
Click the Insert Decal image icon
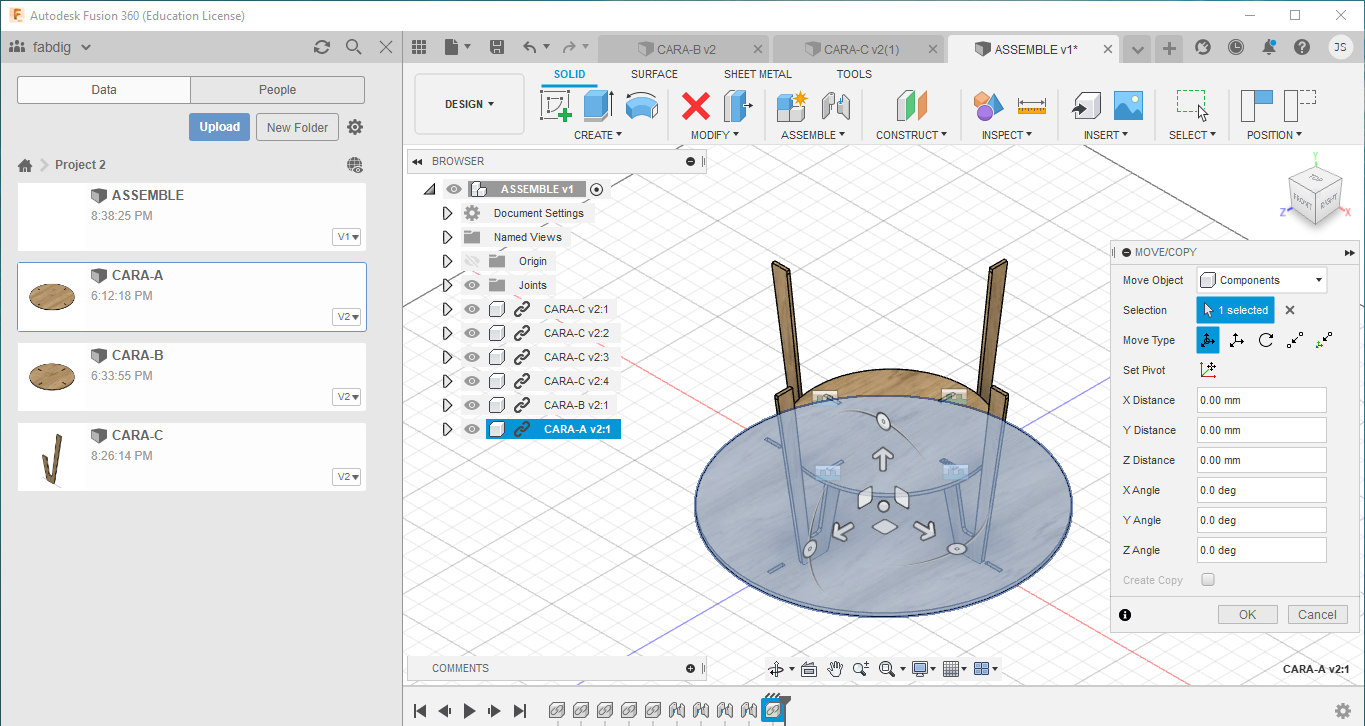click(1128, 106)
